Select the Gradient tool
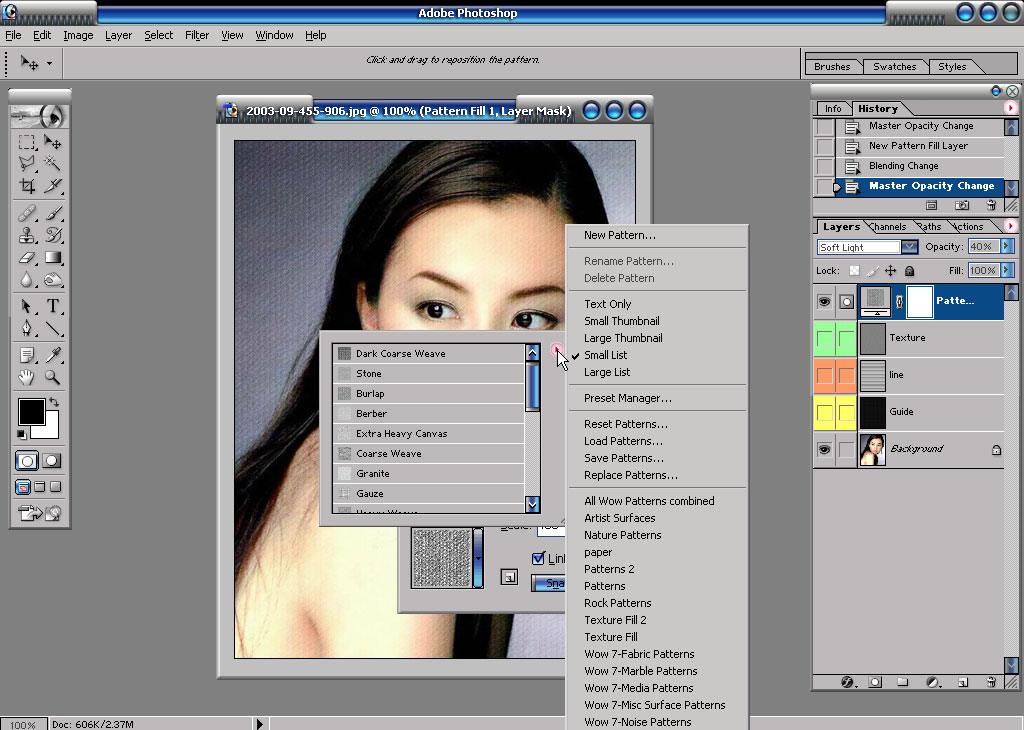The width and height of the screenshot is (1024, 730). pyautogui.click(x=53, y=258)
